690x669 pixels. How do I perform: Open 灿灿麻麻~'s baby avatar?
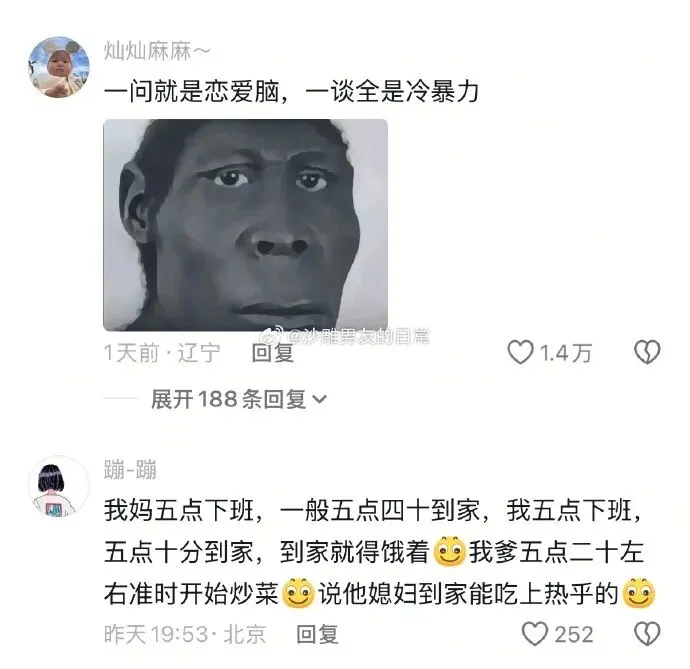(59, 67)
